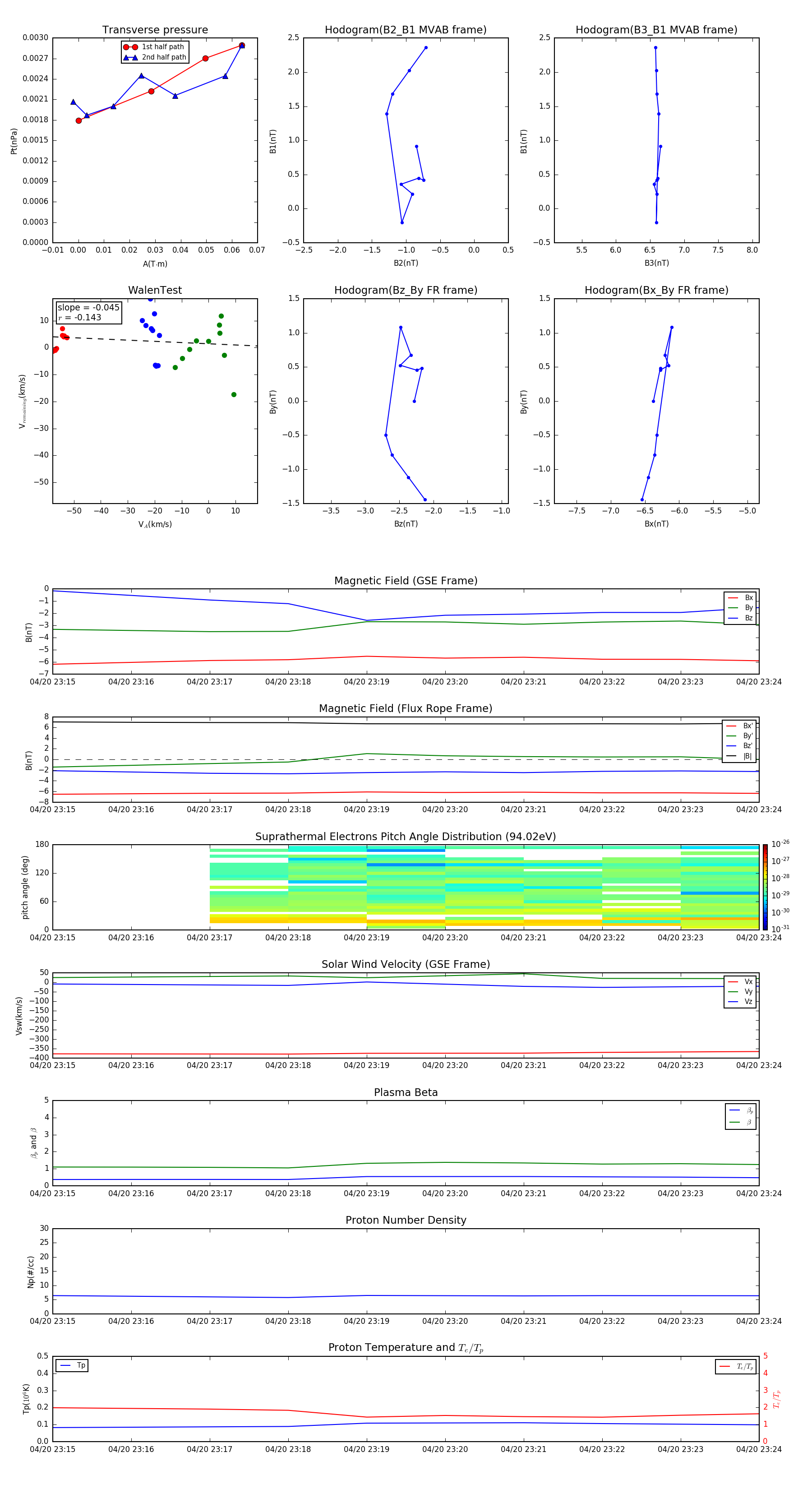Screen dimensions: 812x1489
Task: Click the top point of B2_B1 hodogram
Action: point(426,48)
